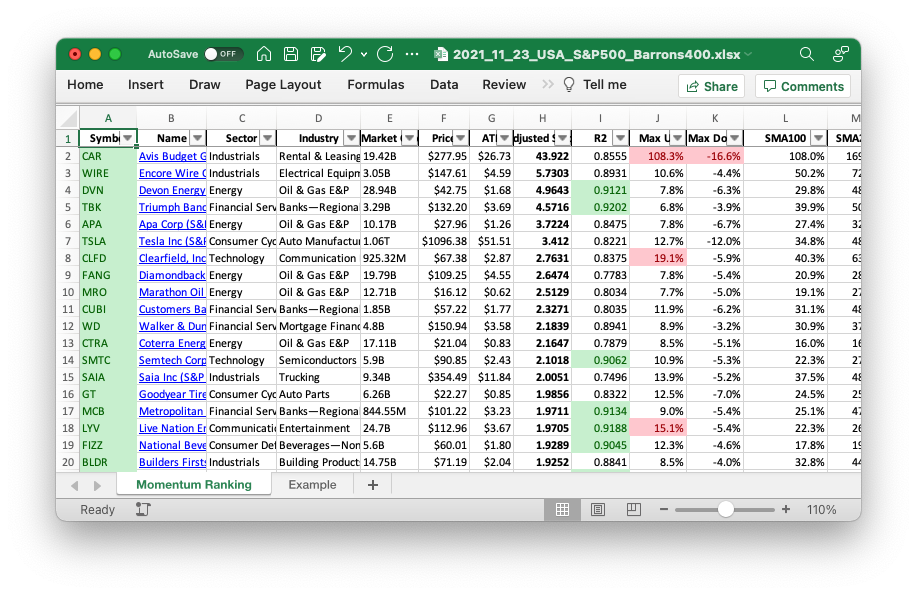Open the Devon Energy hyperlink
Viewport: 917px width, 595px height.
coord(172,190)
